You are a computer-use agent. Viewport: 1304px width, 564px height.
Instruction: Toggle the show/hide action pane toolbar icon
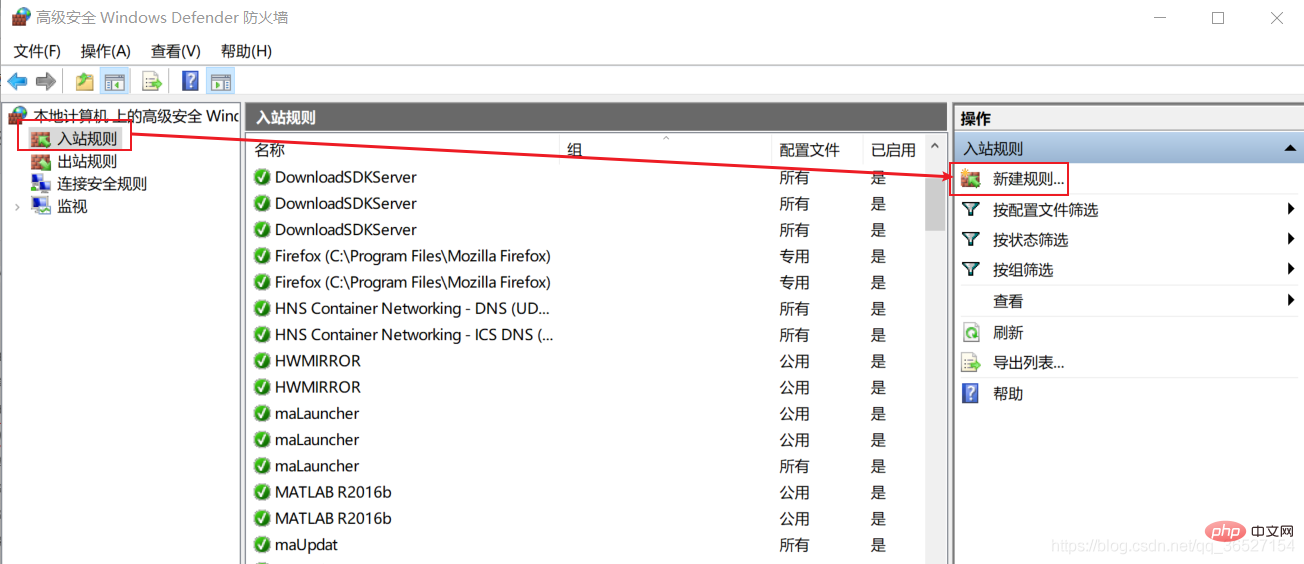click(x=220, y=81)
